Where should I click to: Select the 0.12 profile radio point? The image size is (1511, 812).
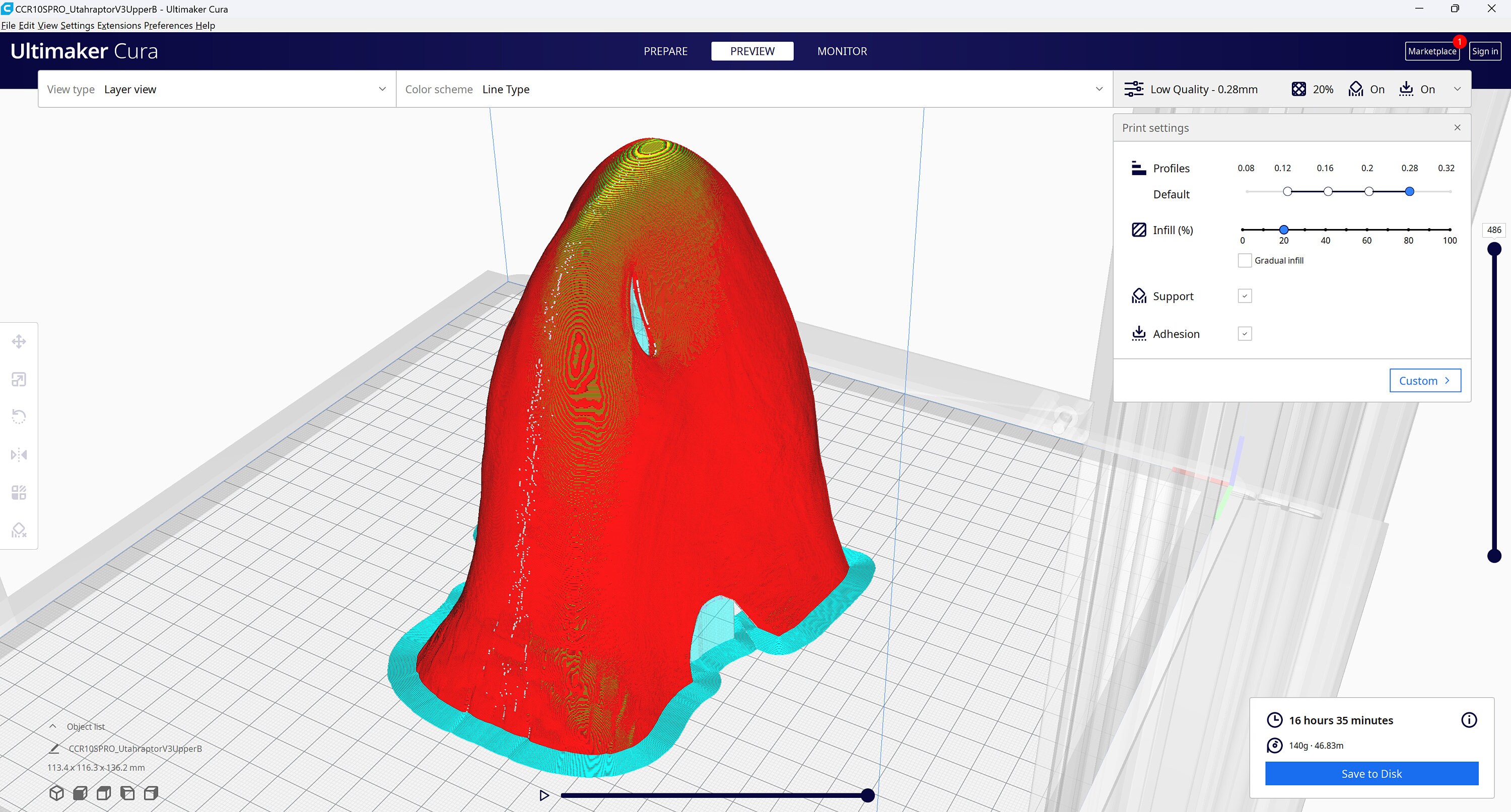(x=1287, y=192)
